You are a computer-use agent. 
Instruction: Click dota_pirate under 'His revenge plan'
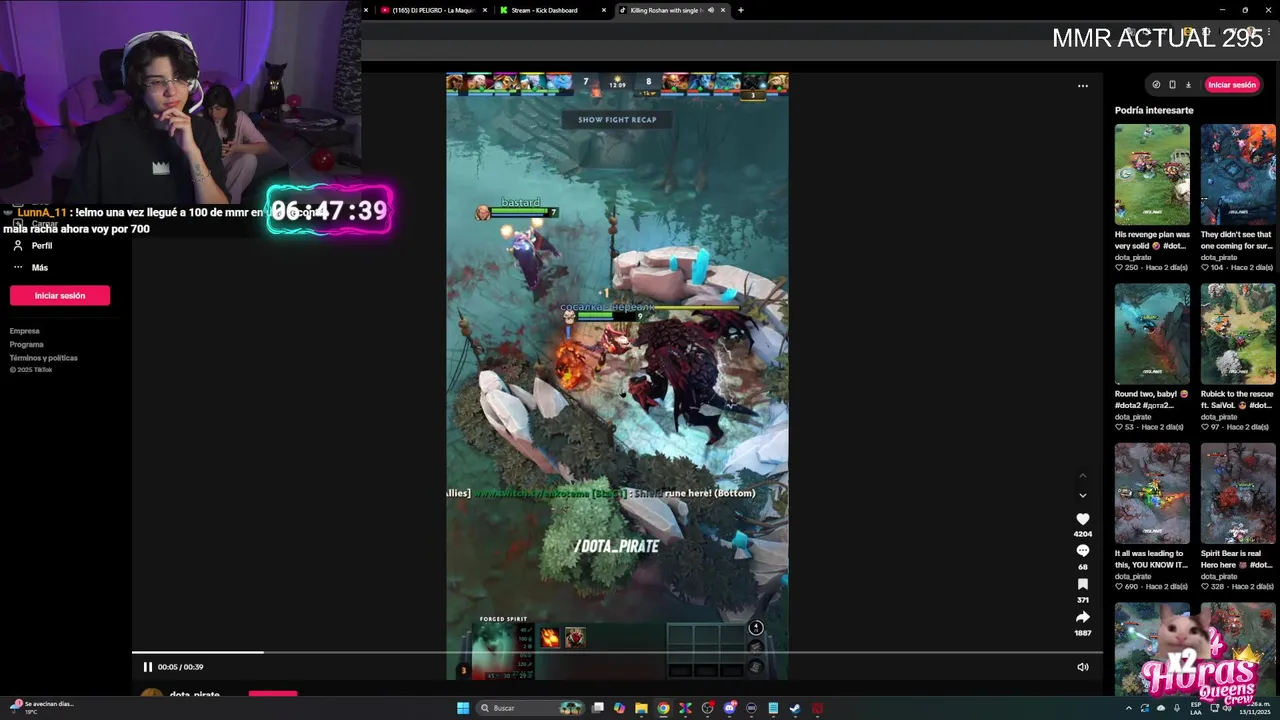[x=1133, y=257]
